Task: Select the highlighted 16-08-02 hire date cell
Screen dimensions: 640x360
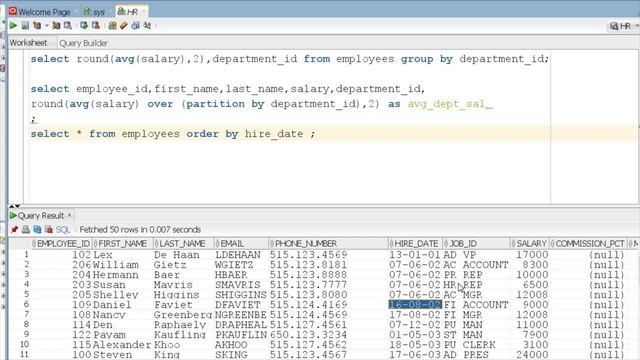Action: point(415,305)
